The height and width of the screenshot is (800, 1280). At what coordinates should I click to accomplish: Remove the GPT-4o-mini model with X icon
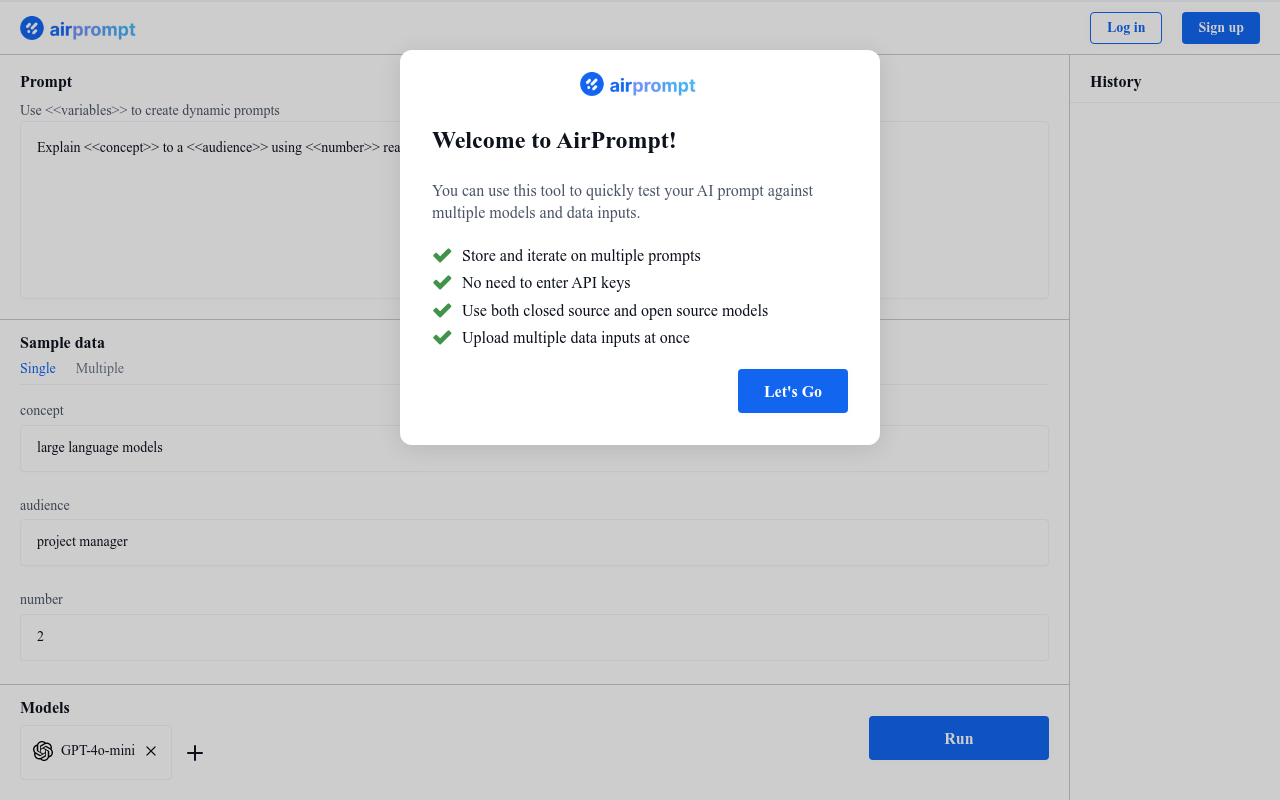click(151, 751)
